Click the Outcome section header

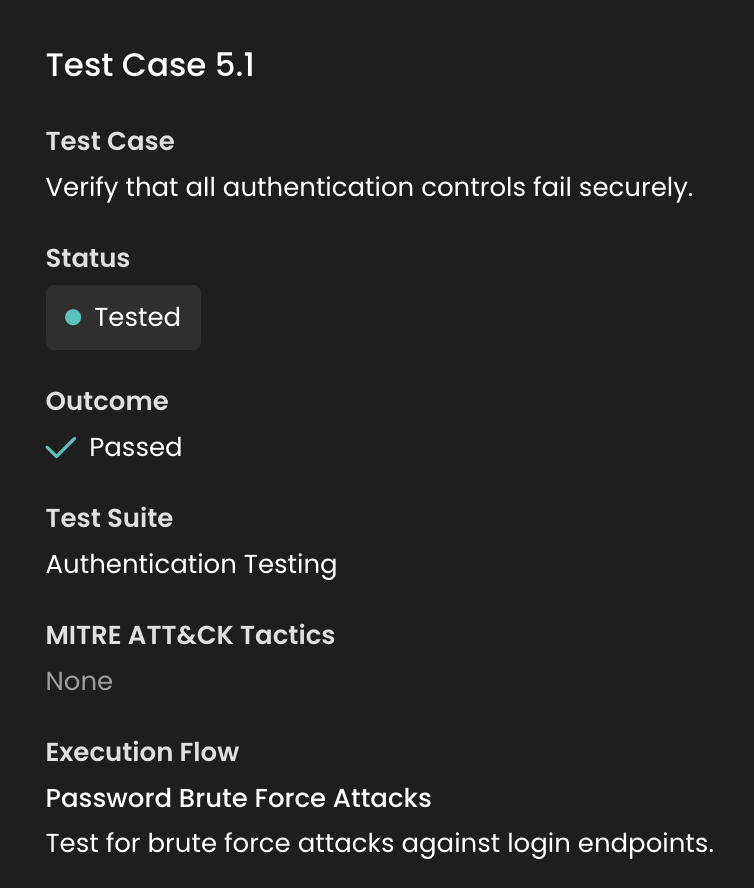click(x=107, y=401)
